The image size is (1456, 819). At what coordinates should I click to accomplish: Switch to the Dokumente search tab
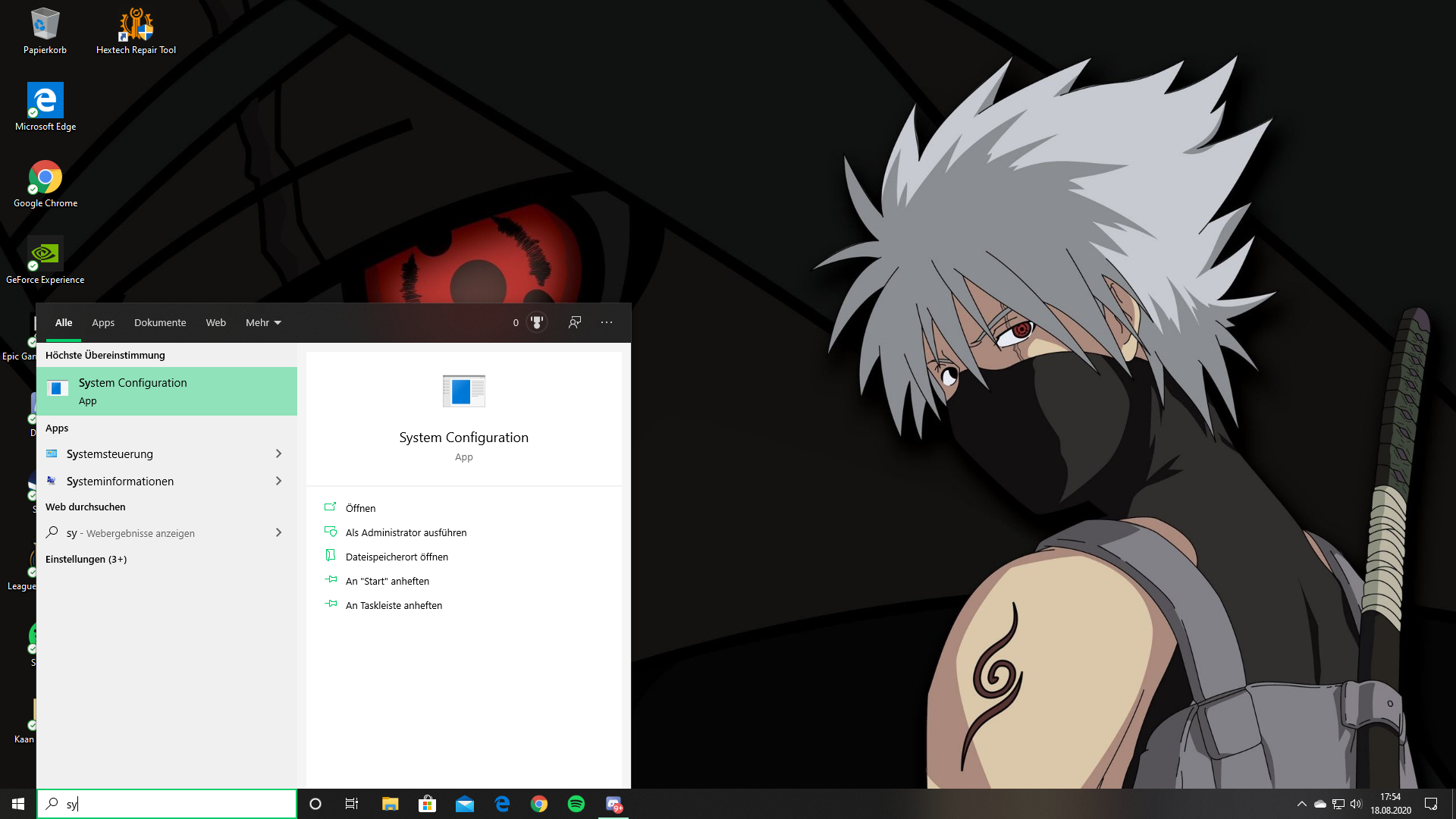pos(160,322)
